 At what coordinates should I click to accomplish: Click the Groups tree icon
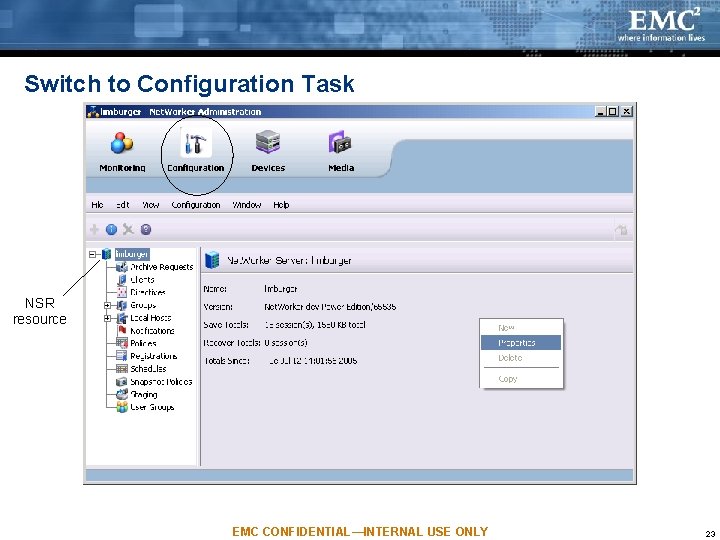122,305
